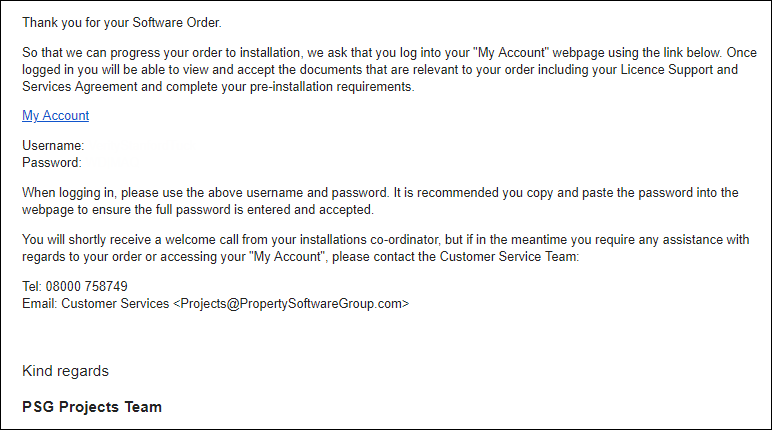This screenshot has height=430, width=772.
Task: Click the Username label
Action: pos(53,146)
